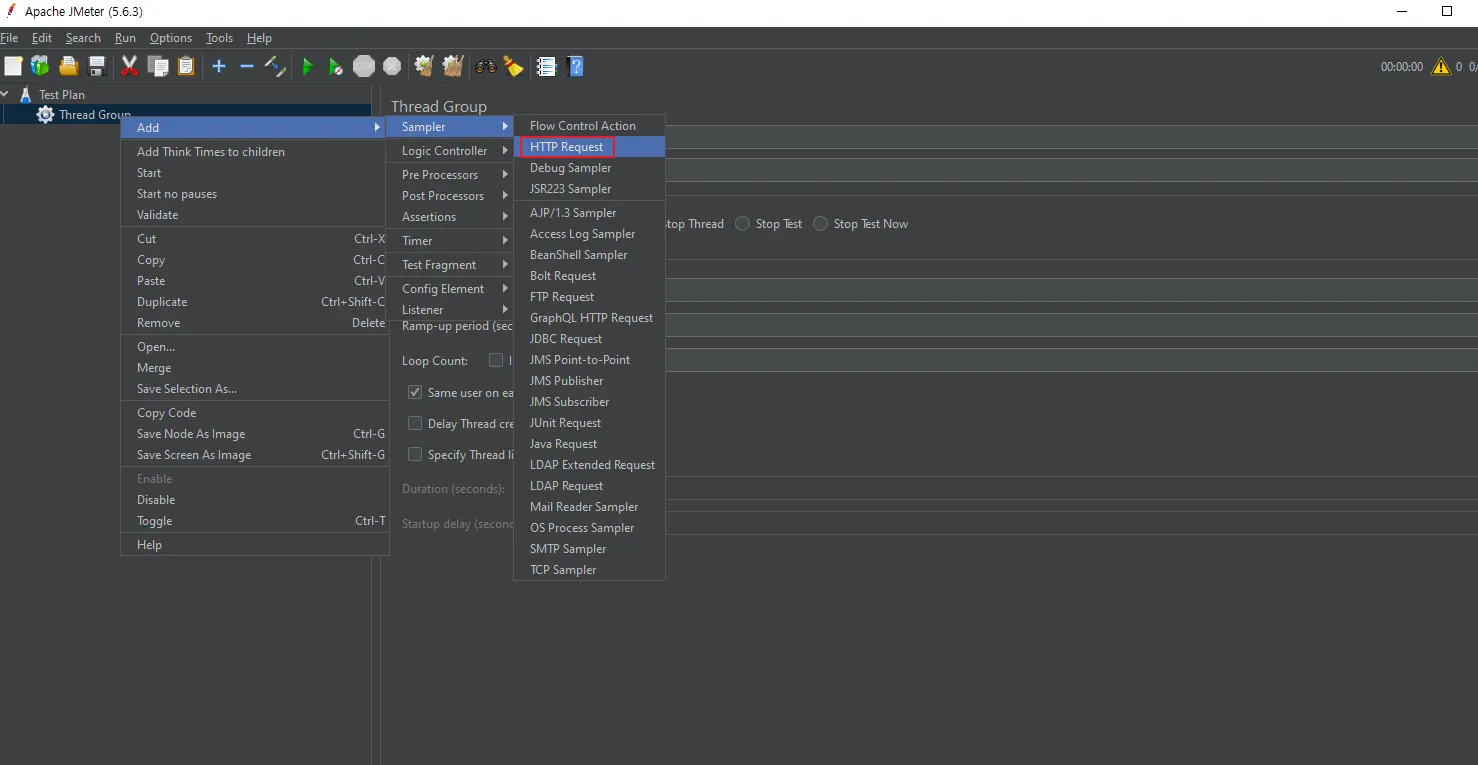Choose HTTP Request from the Sampler list

coord(590,147)
